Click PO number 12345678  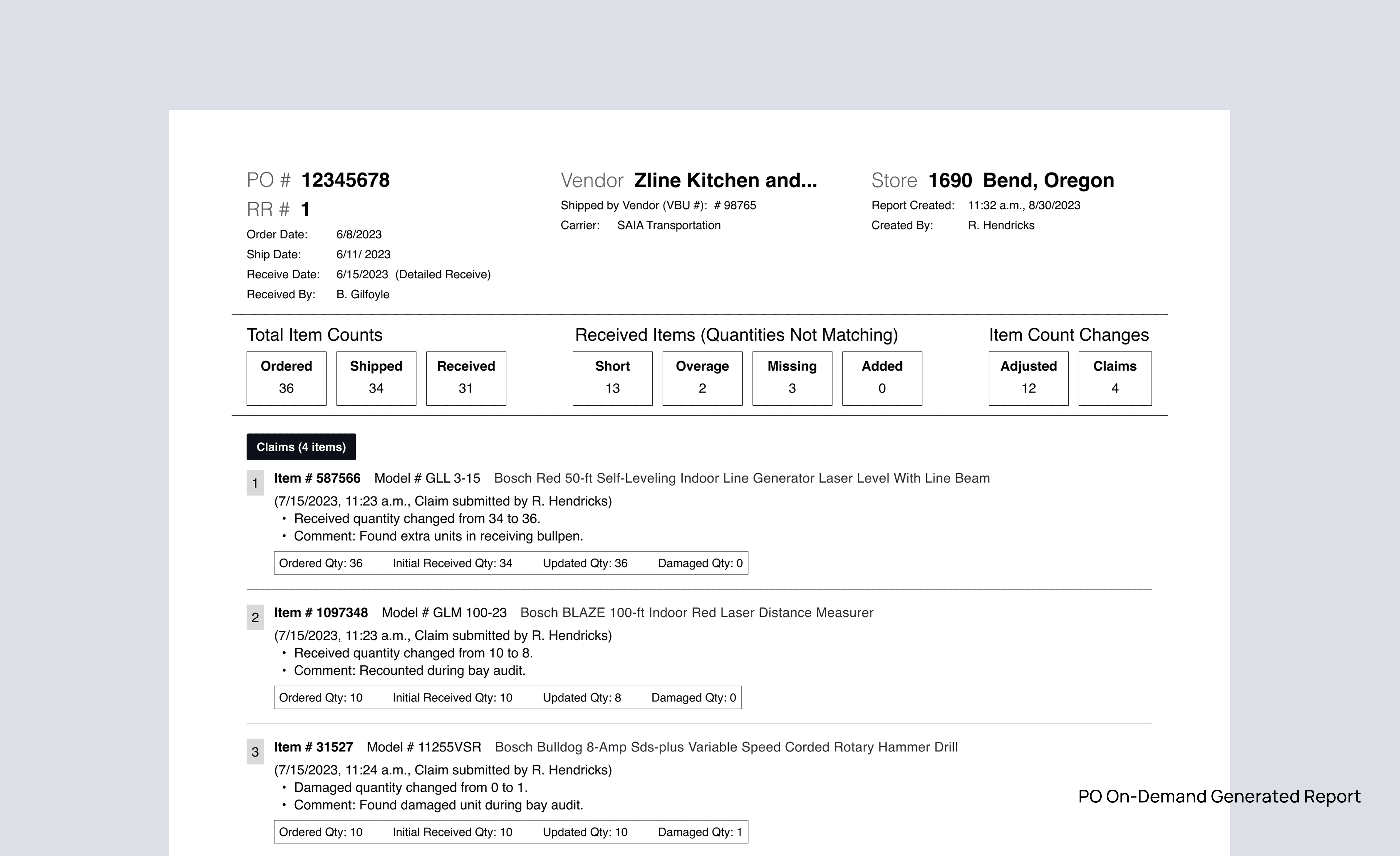345,180
